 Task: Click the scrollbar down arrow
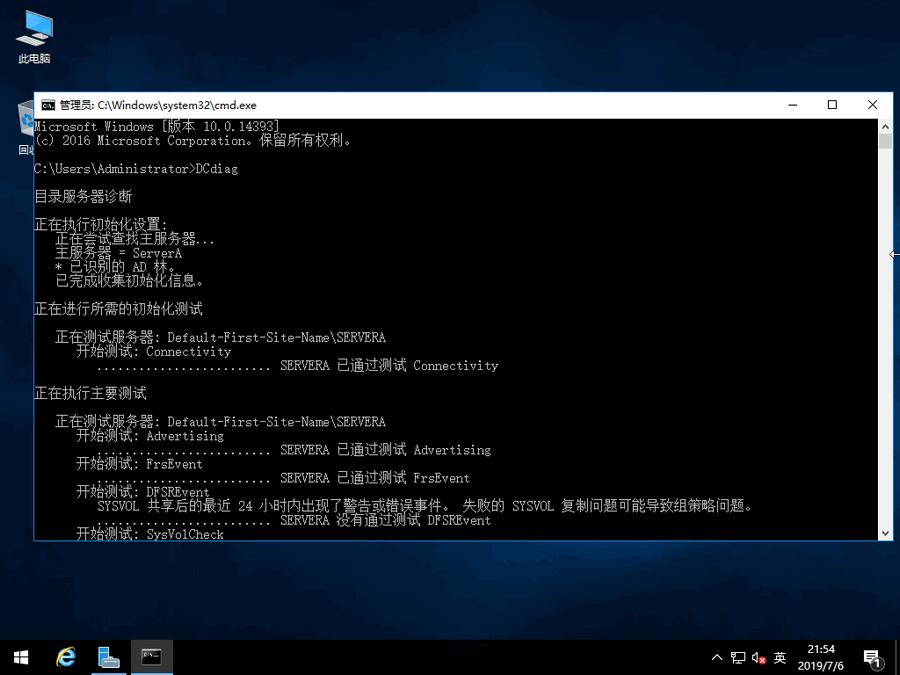click(883, 532)
